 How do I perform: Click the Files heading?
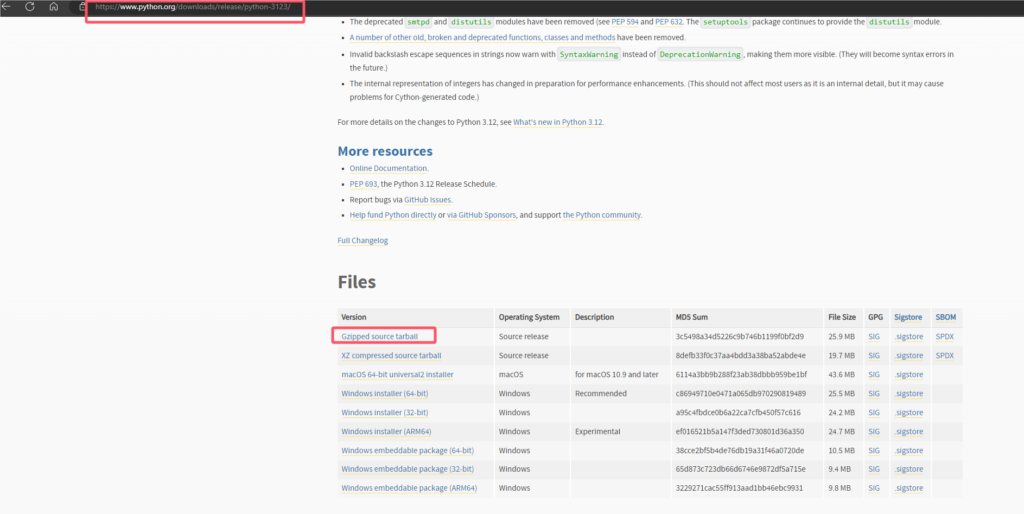pyautogui.click(x=357, y=282)
